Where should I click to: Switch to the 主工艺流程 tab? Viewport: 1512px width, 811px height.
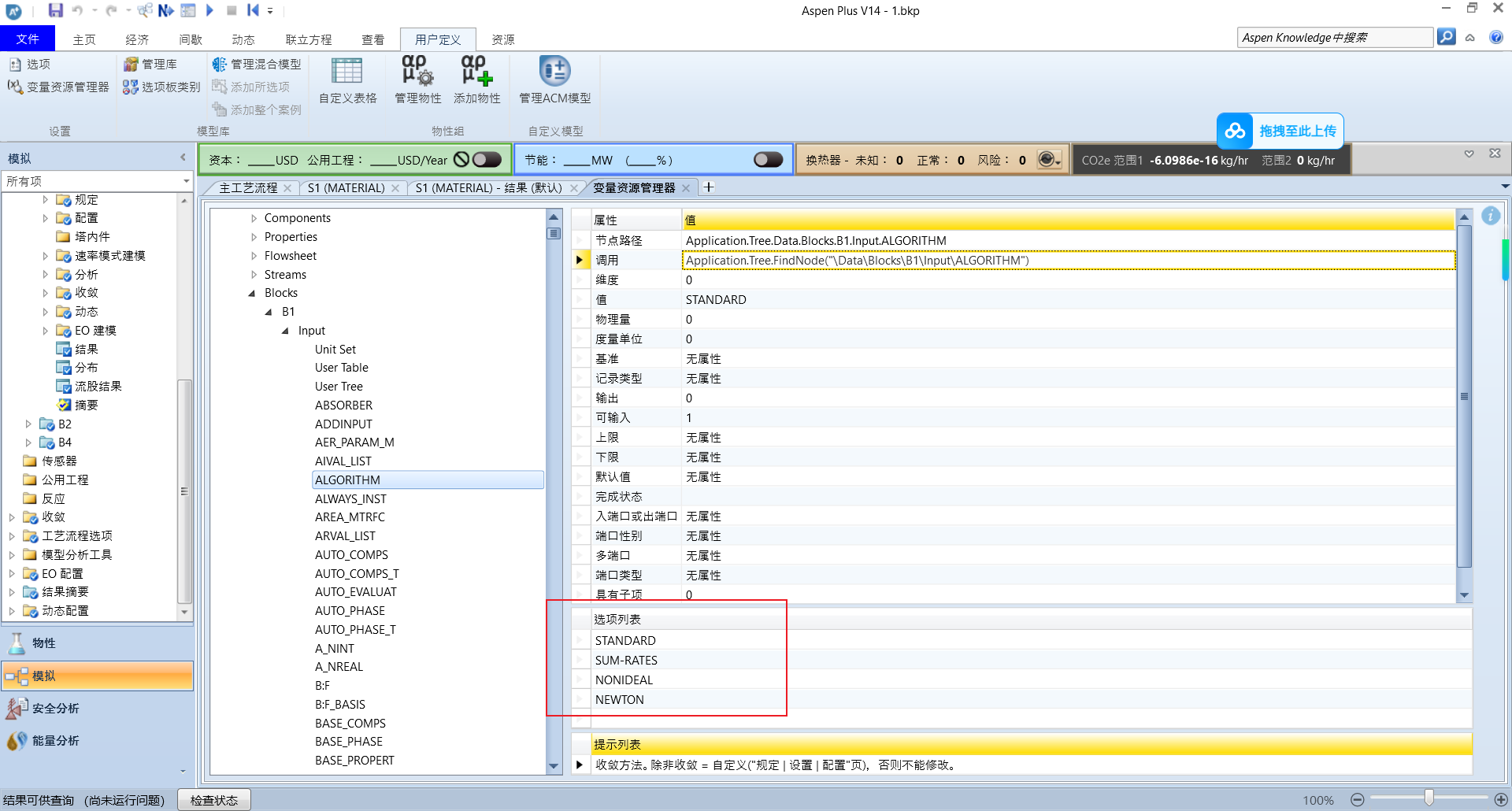coord(248,187)
